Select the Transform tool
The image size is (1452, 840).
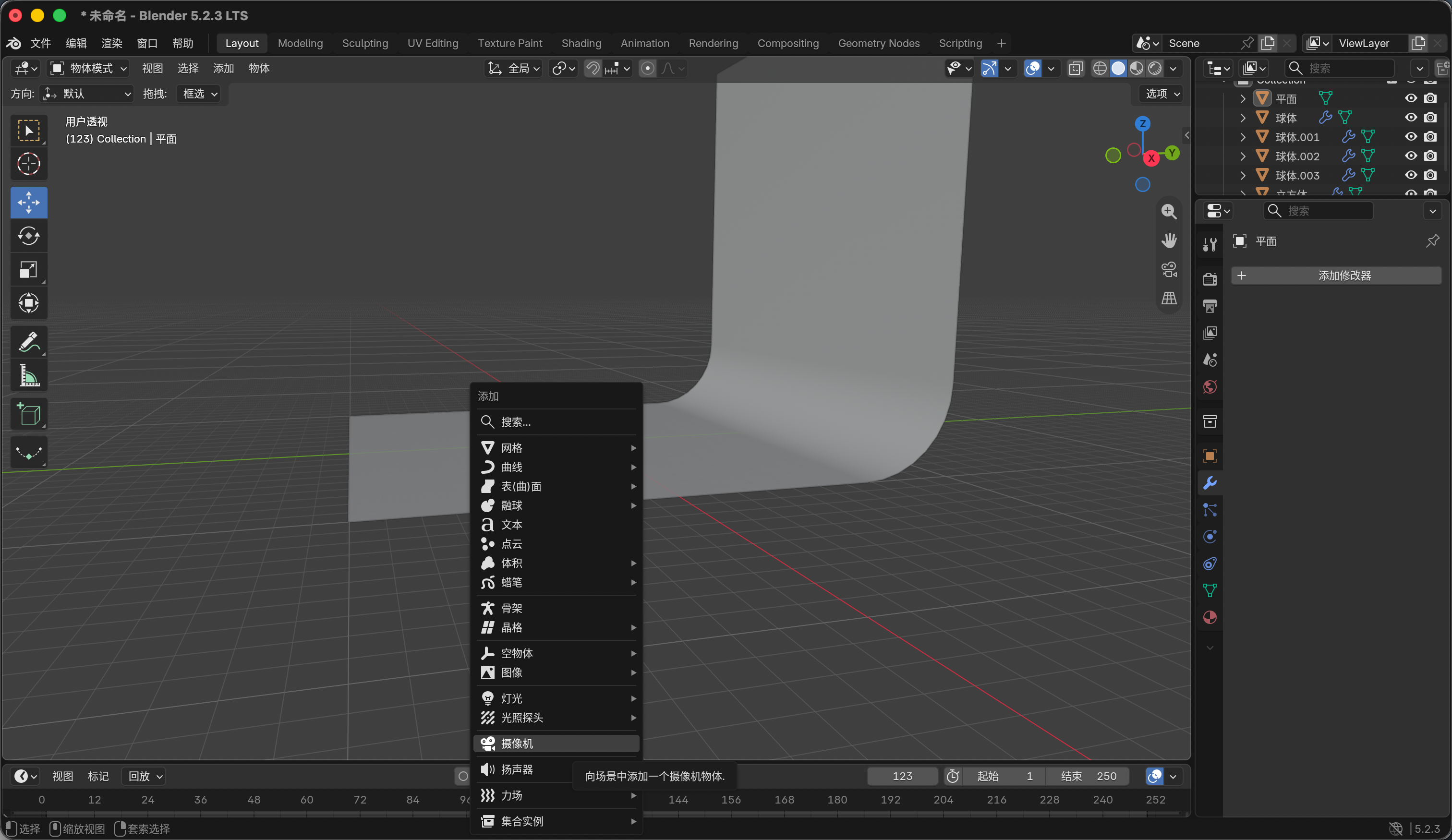point(29,302)
